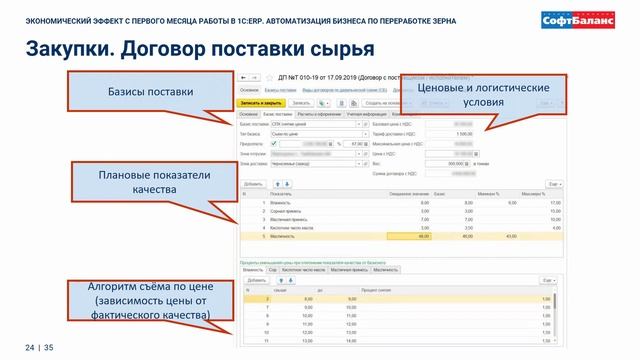640x360 pixels.
Task: Click Добавить above quality indicators table
Action: coord(253,184)
